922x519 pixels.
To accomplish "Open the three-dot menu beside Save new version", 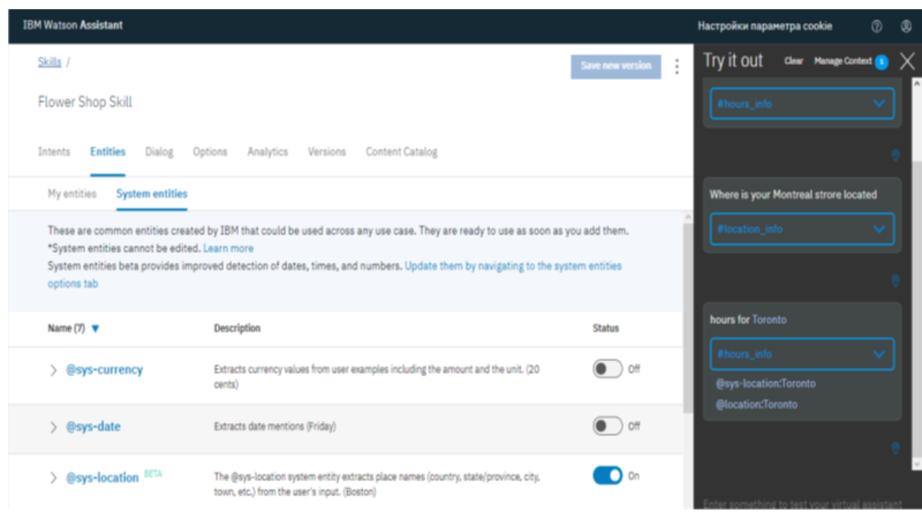I will coord(676,66).
